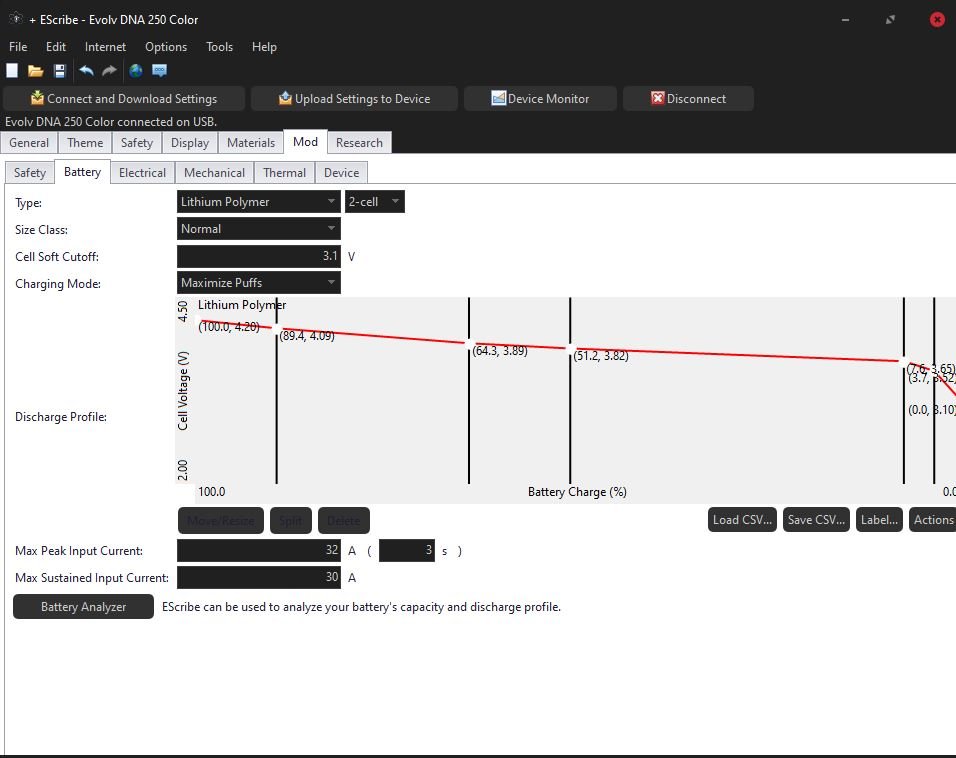The image size is (956, 758).
Task: Open a settings file via folder icon
Action: 36,71
